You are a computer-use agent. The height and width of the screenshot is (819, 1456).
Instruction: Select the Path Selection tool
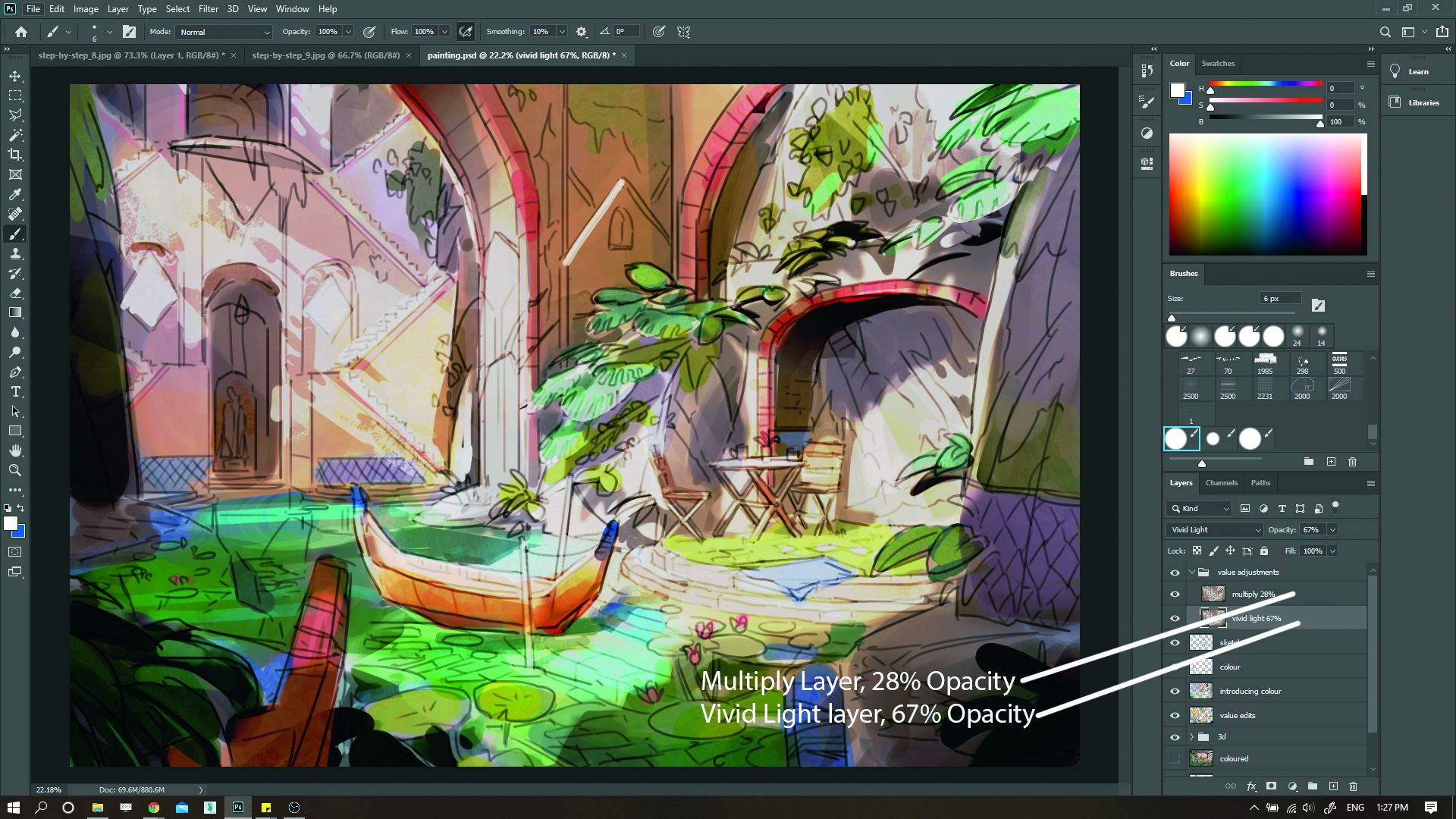coord(15,411)
